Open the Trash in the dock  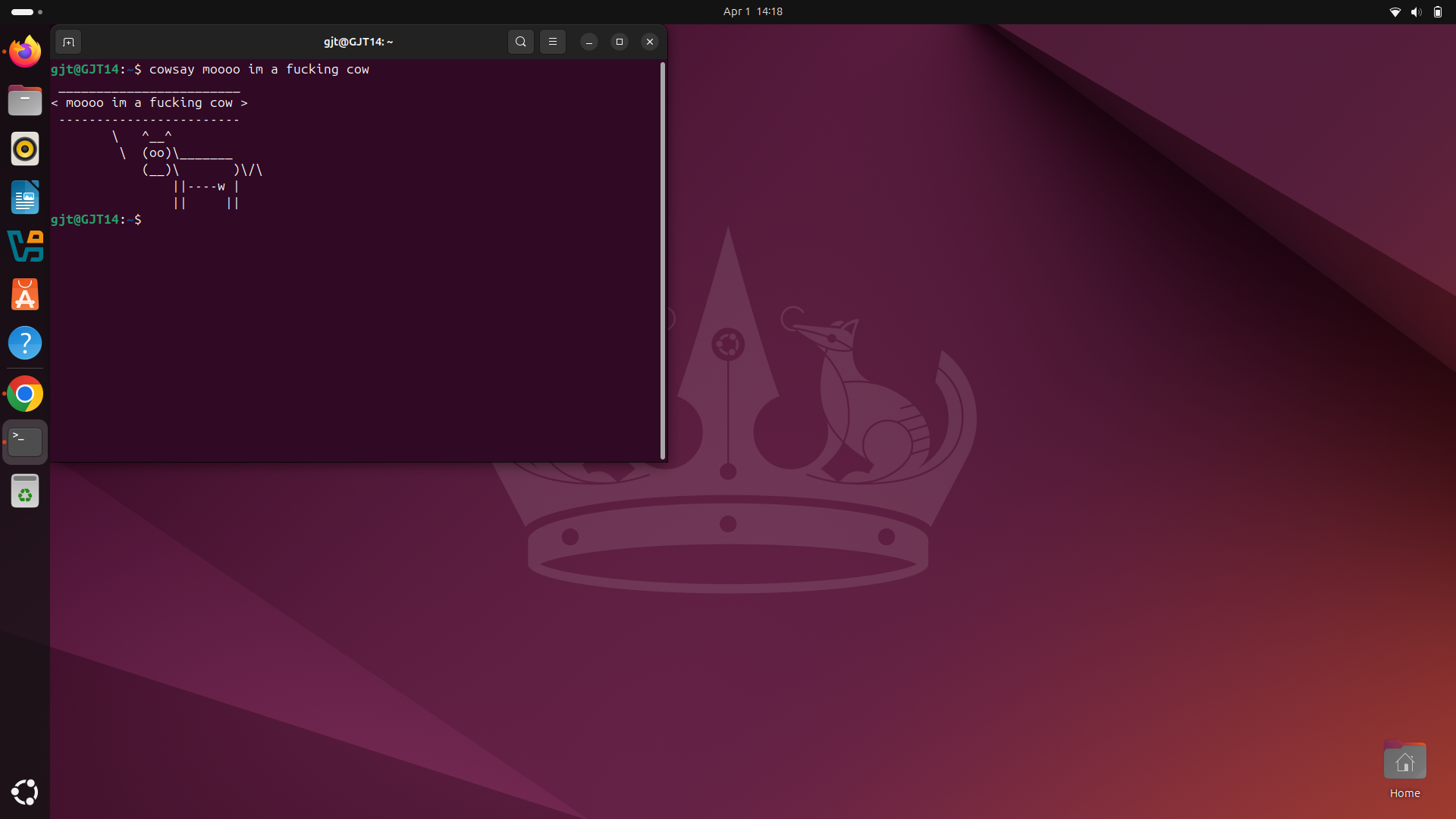25,491
